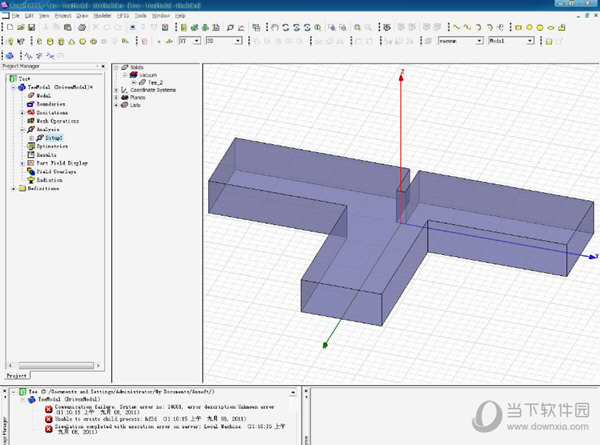The width and height of the screenshot is (600, 445).
Task: Click the red Offset origin icon
Action: pos(144,41)
